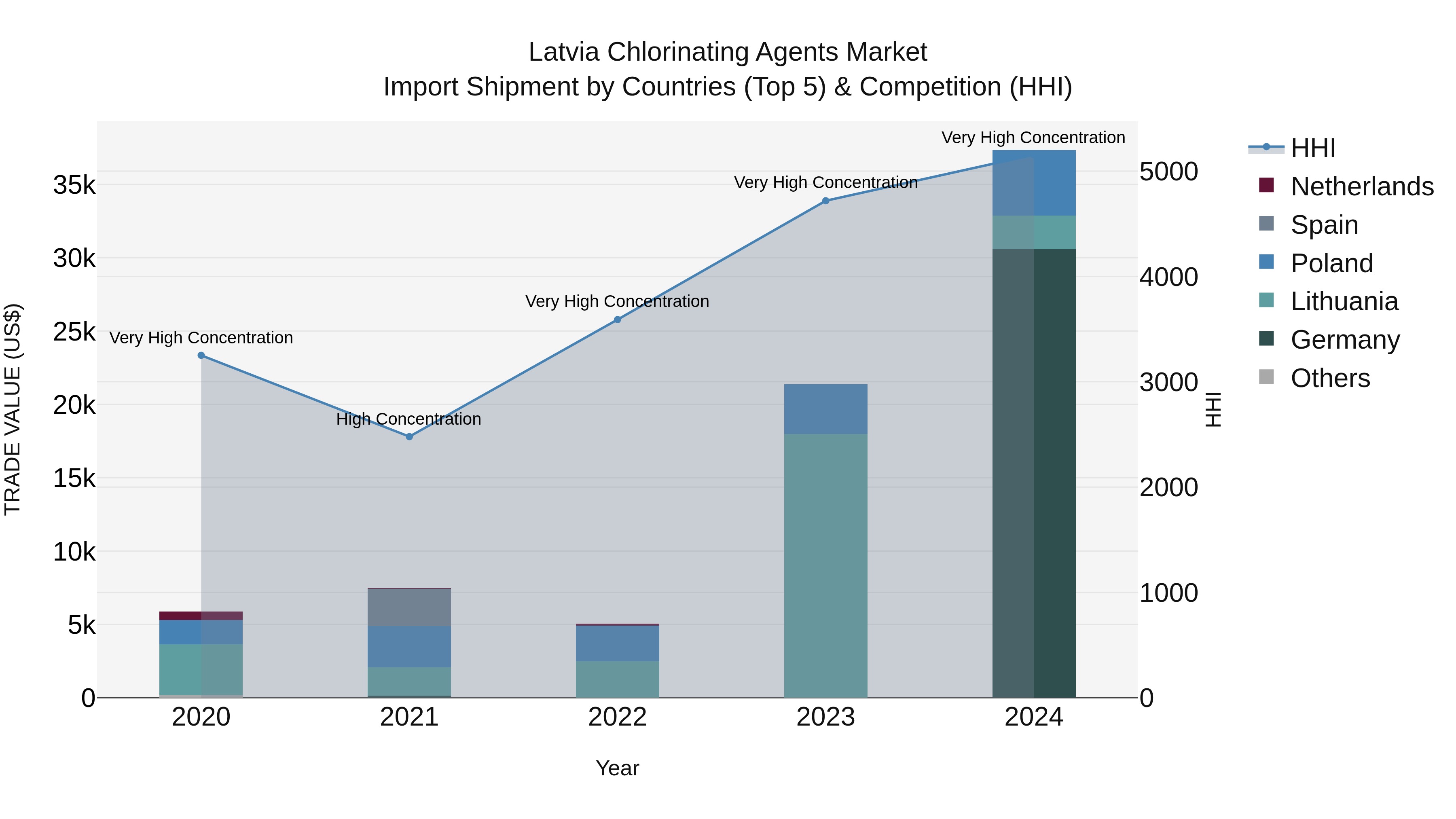Viewport: 1456px width, 819px height.
Task: Click the Lithuania bar segment in 2020
Action: click(x=201, y=670)
